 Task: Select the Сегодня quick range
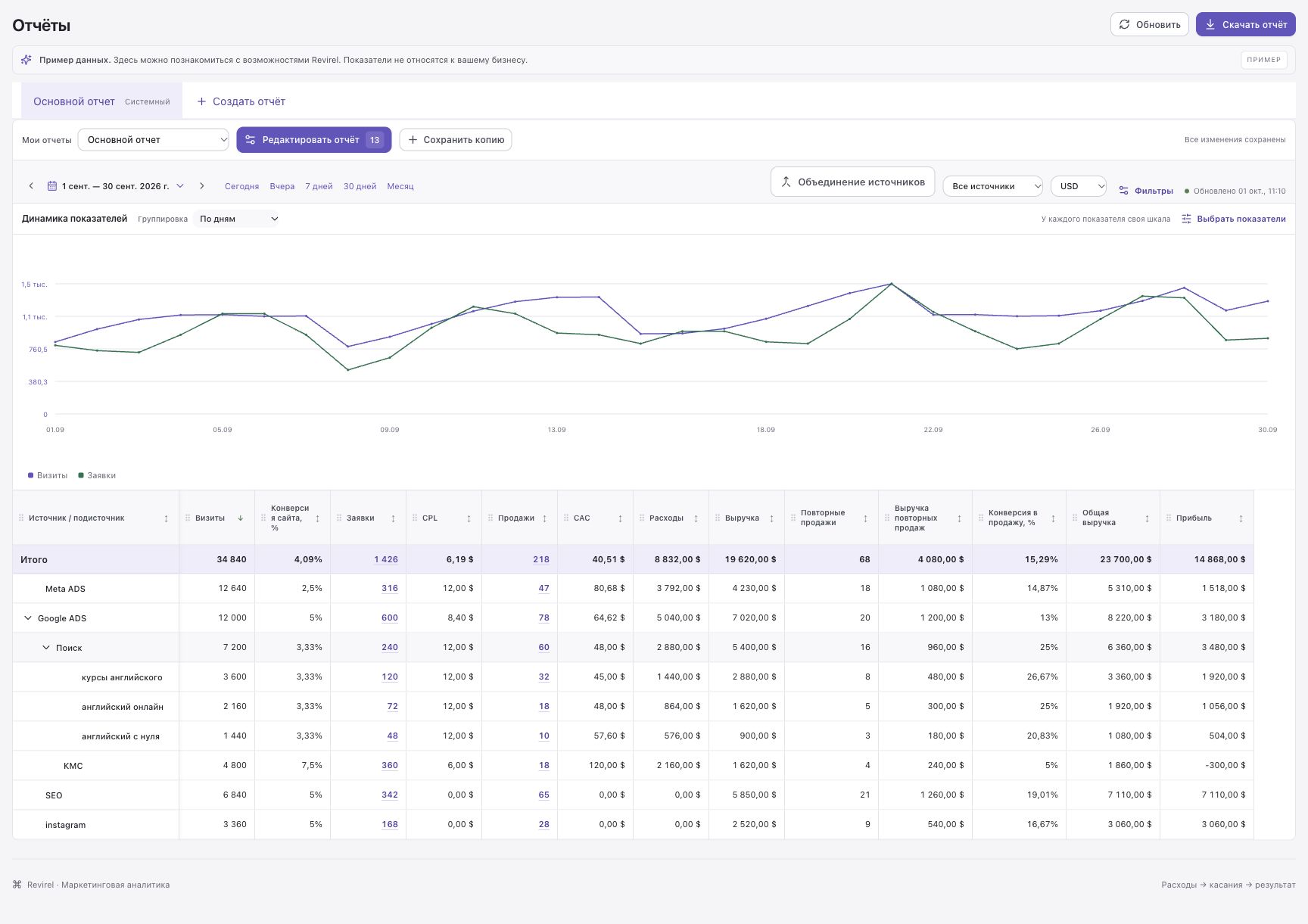click(241, 186)
